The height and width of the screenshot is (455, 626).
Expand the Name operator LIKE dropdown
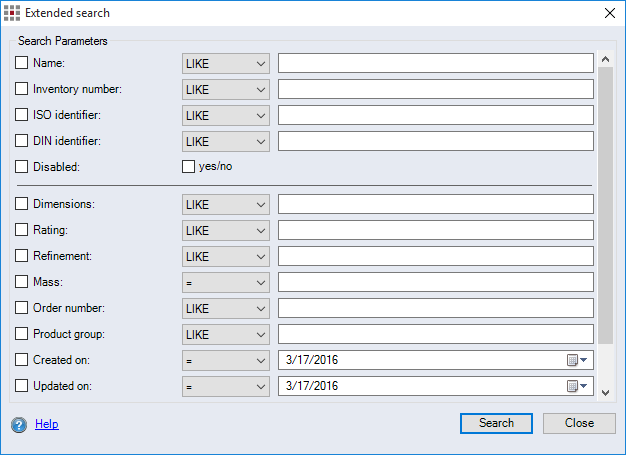click(x=226, y=63)
